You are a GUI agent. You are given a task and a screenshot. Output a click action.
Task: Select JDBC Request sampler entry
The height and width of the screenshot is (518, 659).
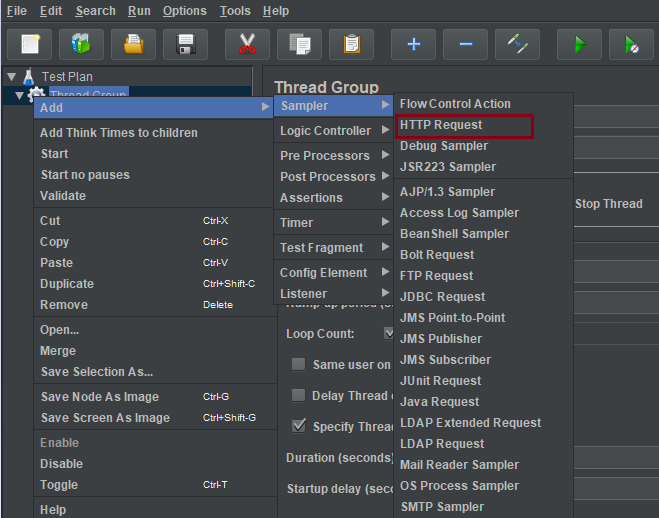pyautogui.click(x=442, y=297)
